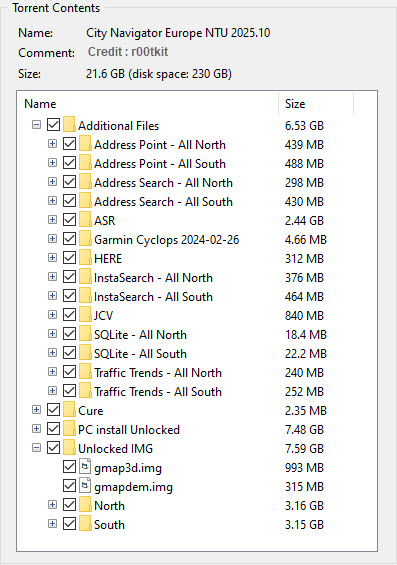397x565 pixels.
Task: Click the Additional Files folder icon
Action: (x=69, y=125)
